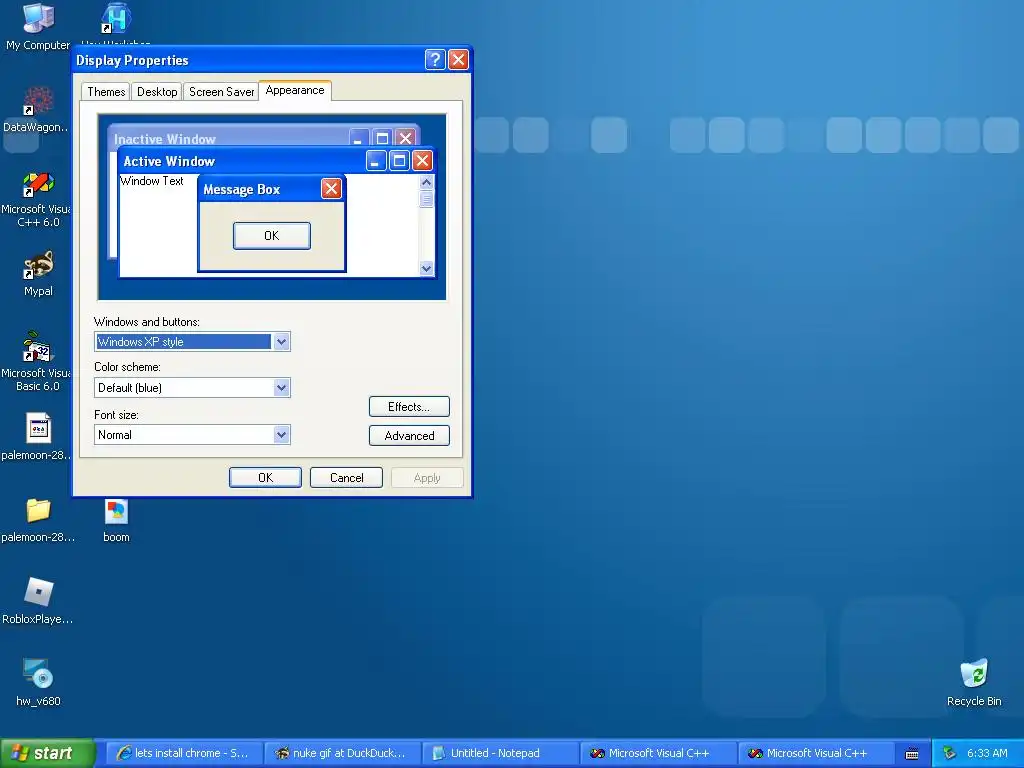Open the Start menu
The height and width of the screenshot is (768, 1024).
coord(47,753)
